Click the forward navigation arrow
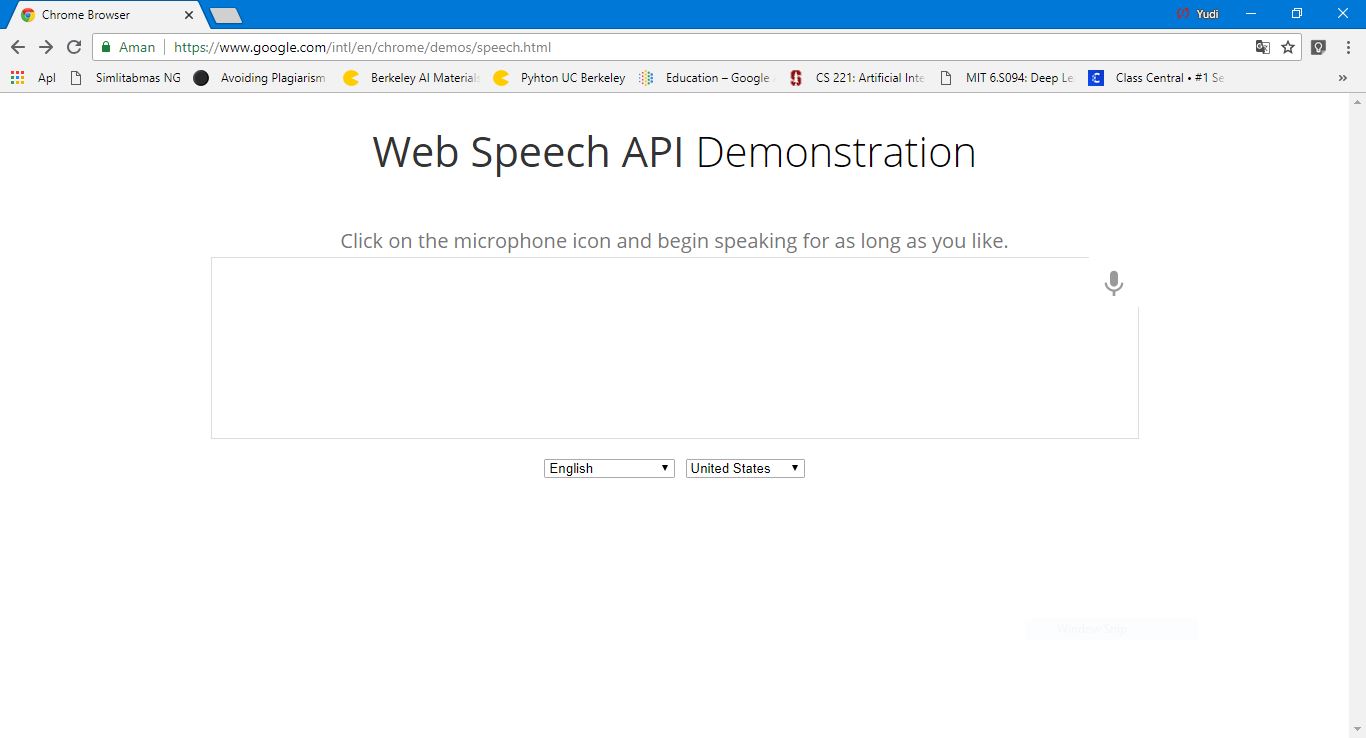This screenshot has height=738, width=1366. click(x=46, y=47)
